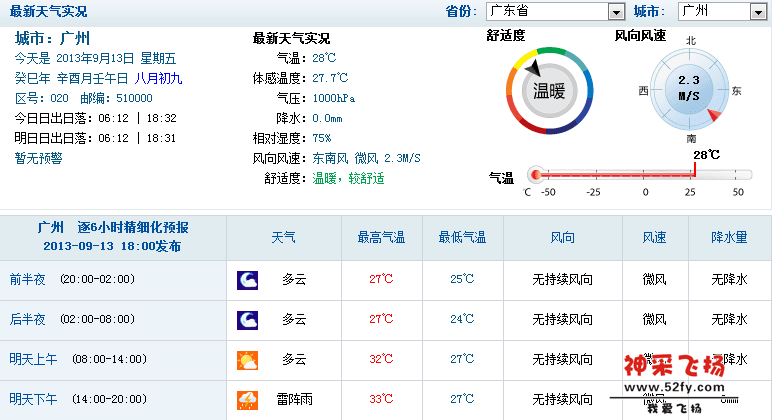The image size is (776, 420).
Task: Click the 天气 column header
Action: [x=284, y=237]
